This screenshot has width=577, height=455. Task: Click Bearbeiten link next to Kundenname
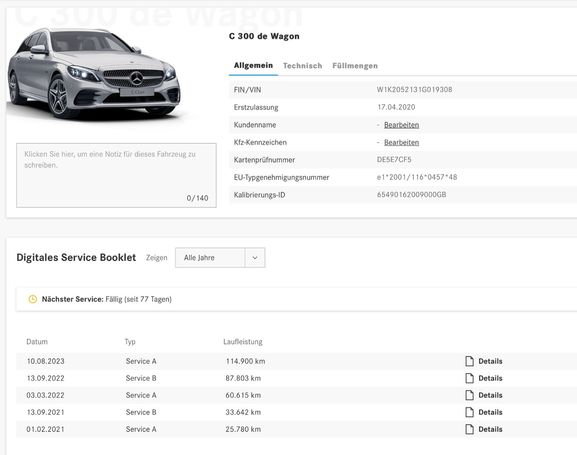point(401,125)
